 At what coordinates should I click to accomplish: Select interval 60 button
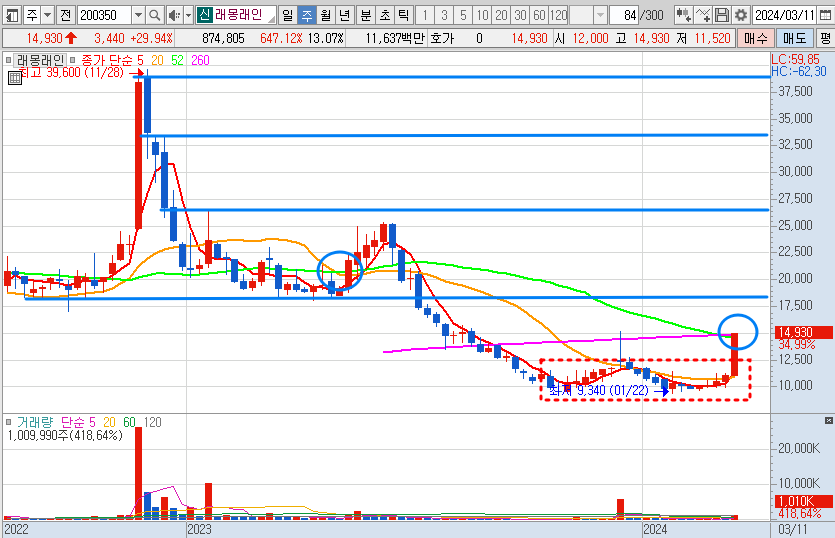[539, 15]
